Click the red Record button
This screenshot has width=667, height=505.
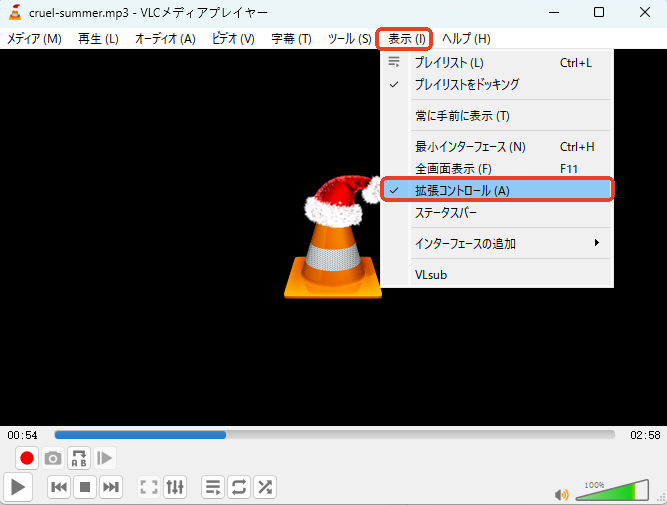[x=27, y=458]
